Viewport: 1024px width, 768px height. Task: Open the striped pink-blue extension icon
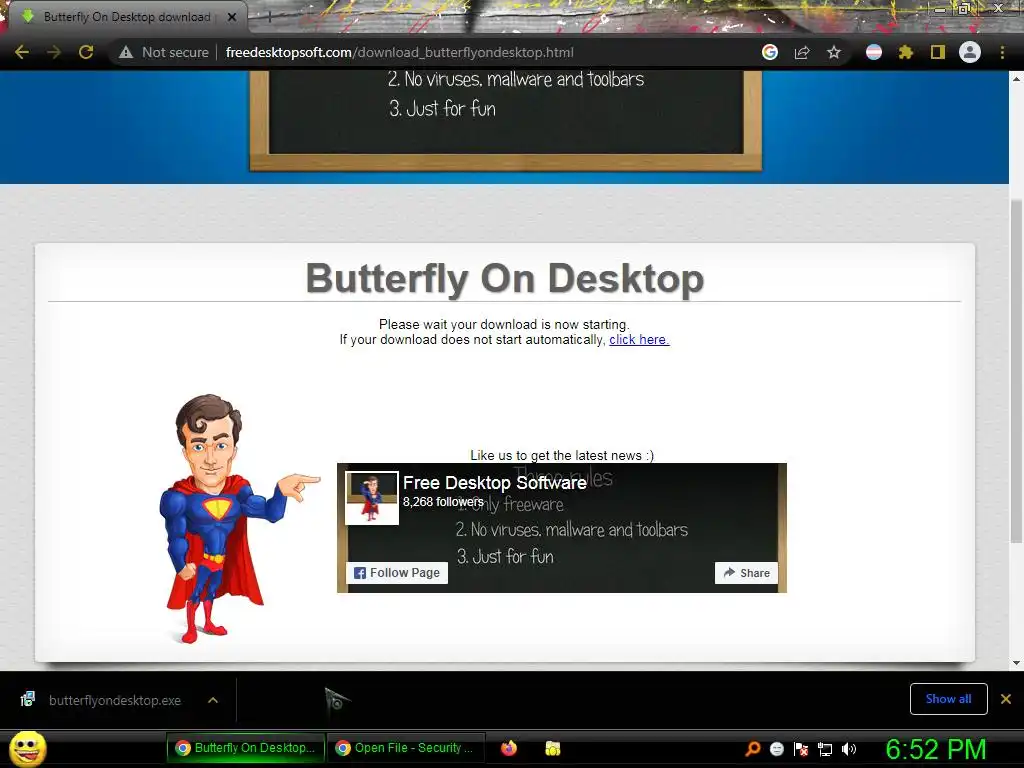point(874,52)
